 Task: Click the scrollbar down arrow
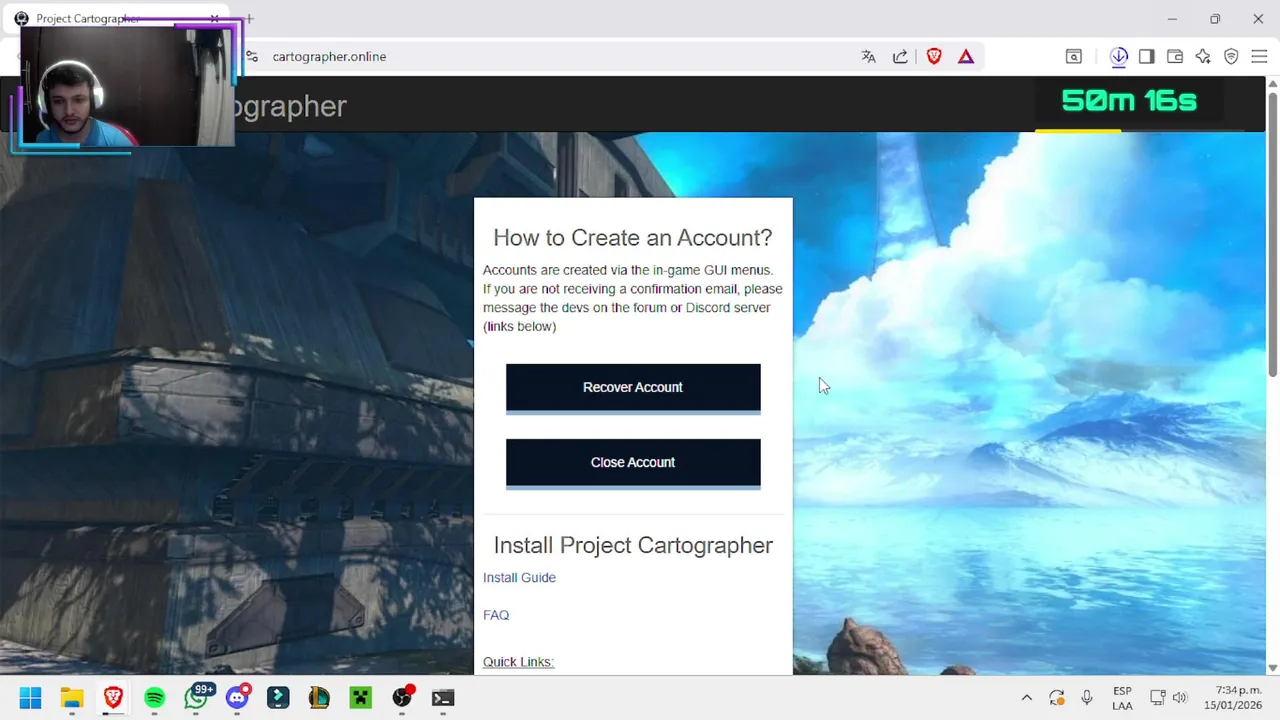click(1273, 667)
